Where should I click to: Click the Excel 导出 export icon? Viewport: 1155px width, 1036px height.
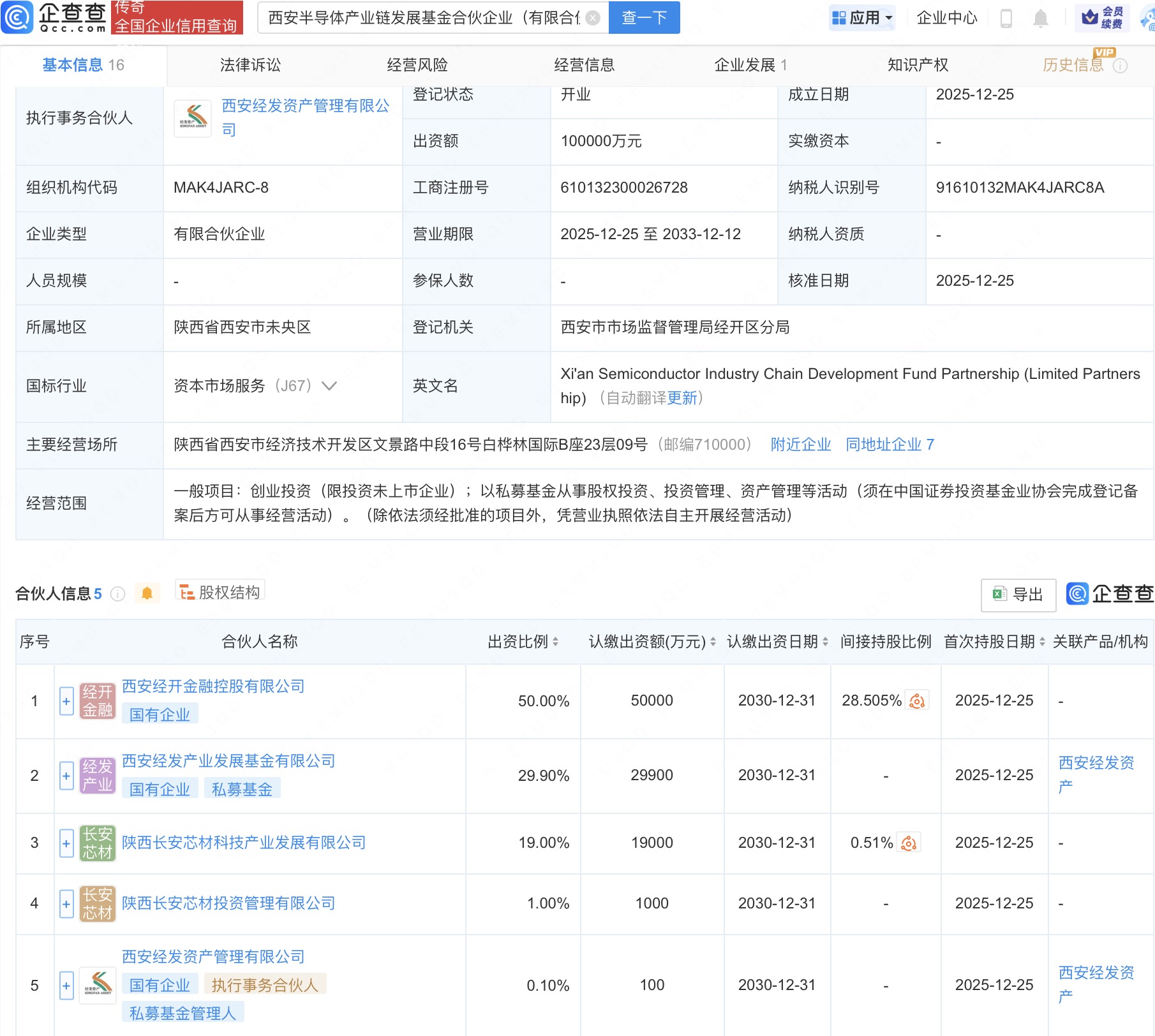click(999, 594)
